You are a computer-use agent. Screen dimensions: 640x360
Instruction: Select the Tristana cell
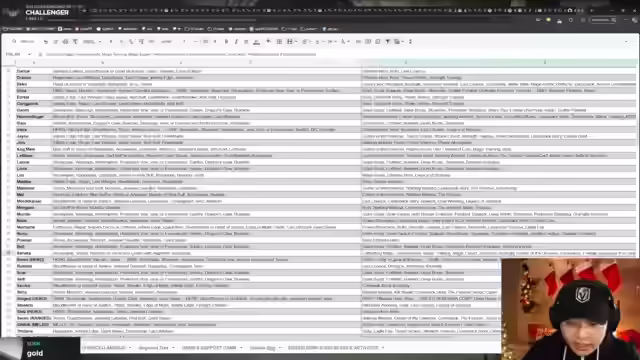33,331
